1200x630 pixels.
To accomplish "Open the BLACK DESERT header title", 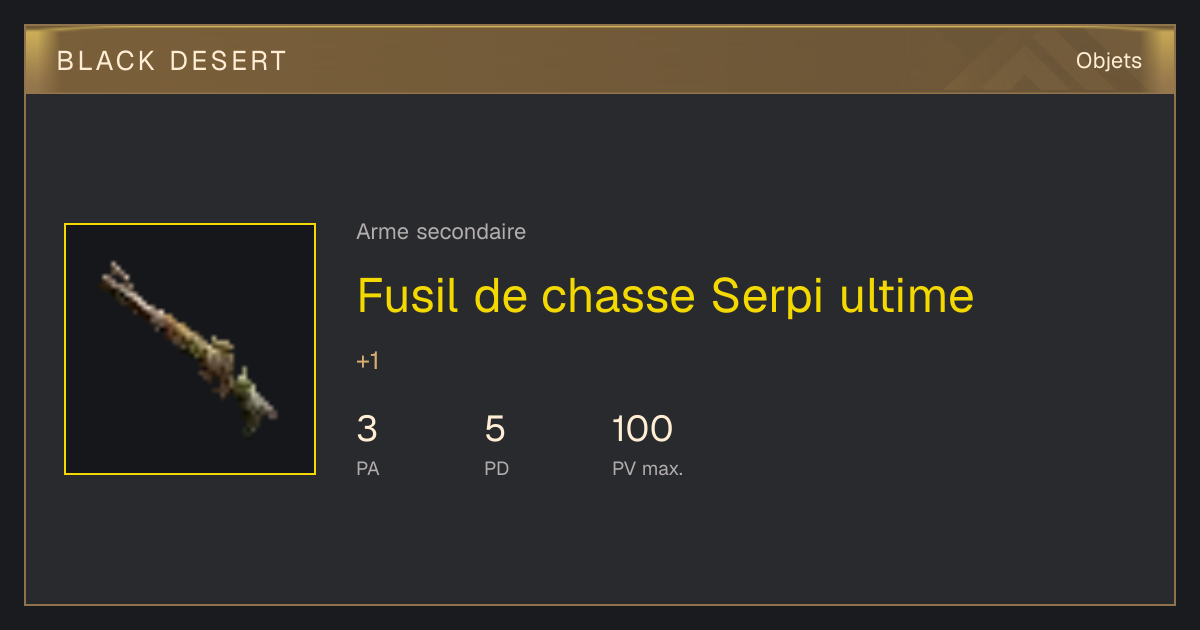I will coord(172,61).
